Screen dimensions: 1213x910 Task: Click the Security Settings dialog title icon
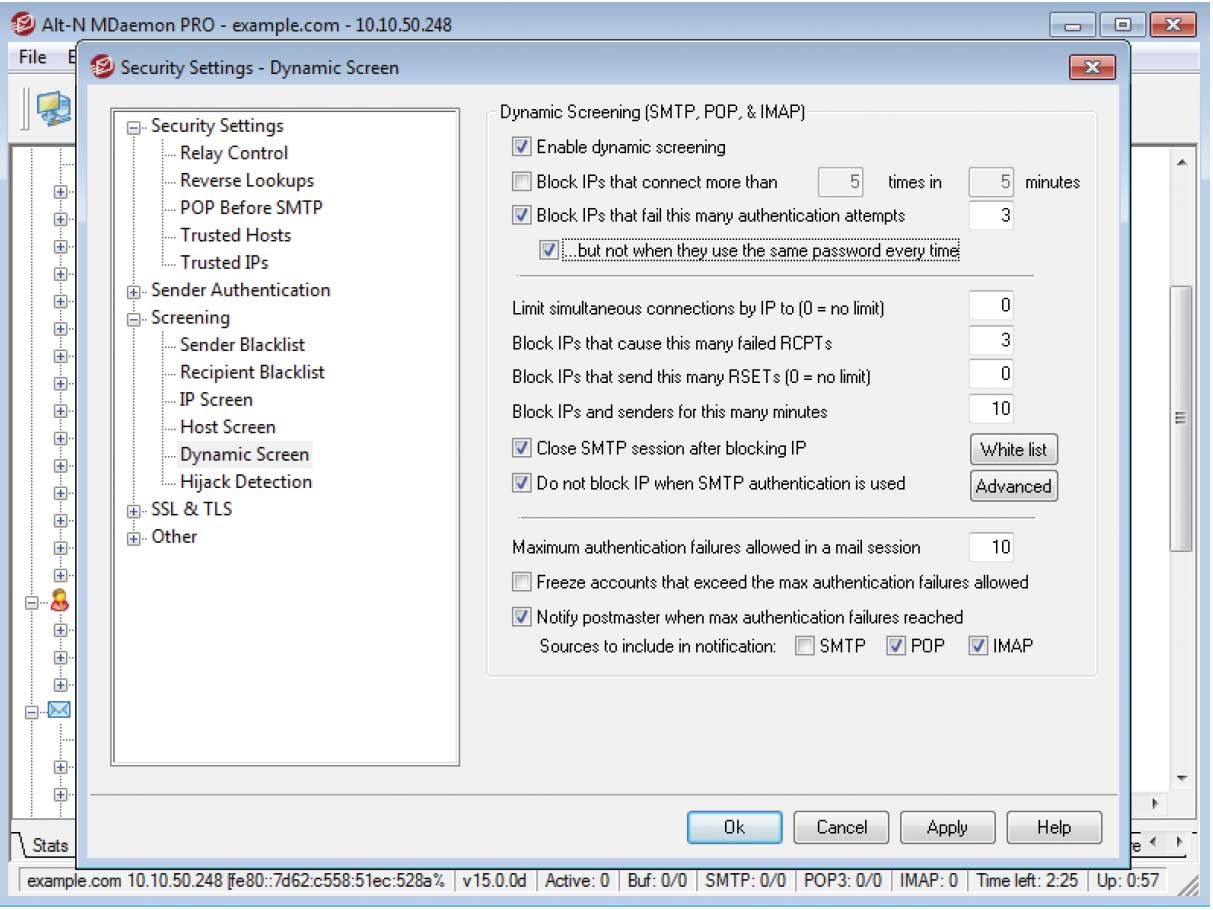coord(102,68)
